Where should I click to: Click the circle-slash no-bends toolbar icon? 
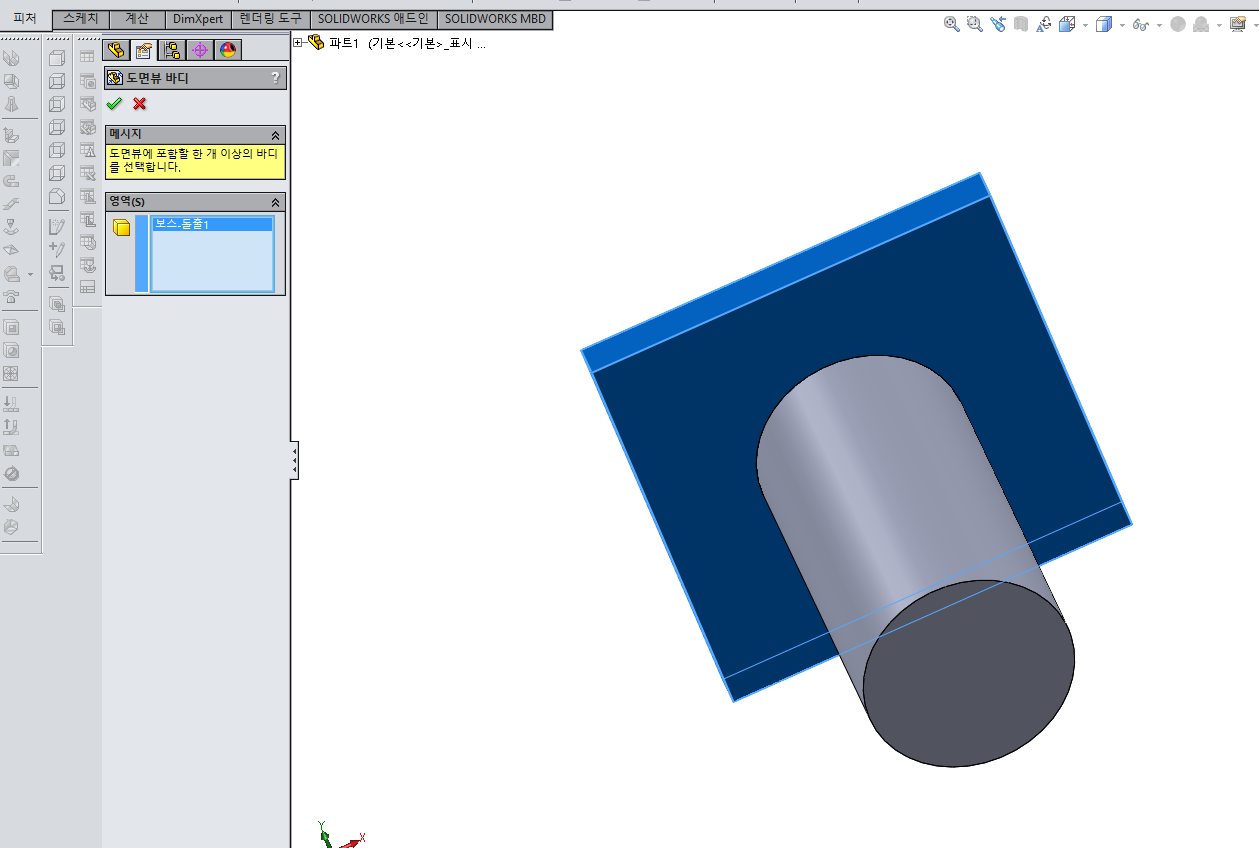point(12,473)
